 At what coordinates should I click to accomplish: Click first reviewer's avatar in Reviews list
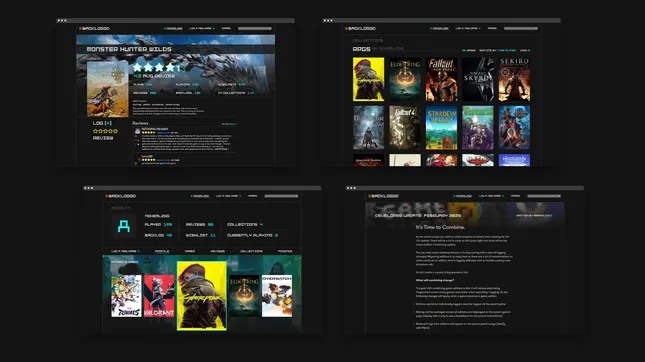[137, 131]
